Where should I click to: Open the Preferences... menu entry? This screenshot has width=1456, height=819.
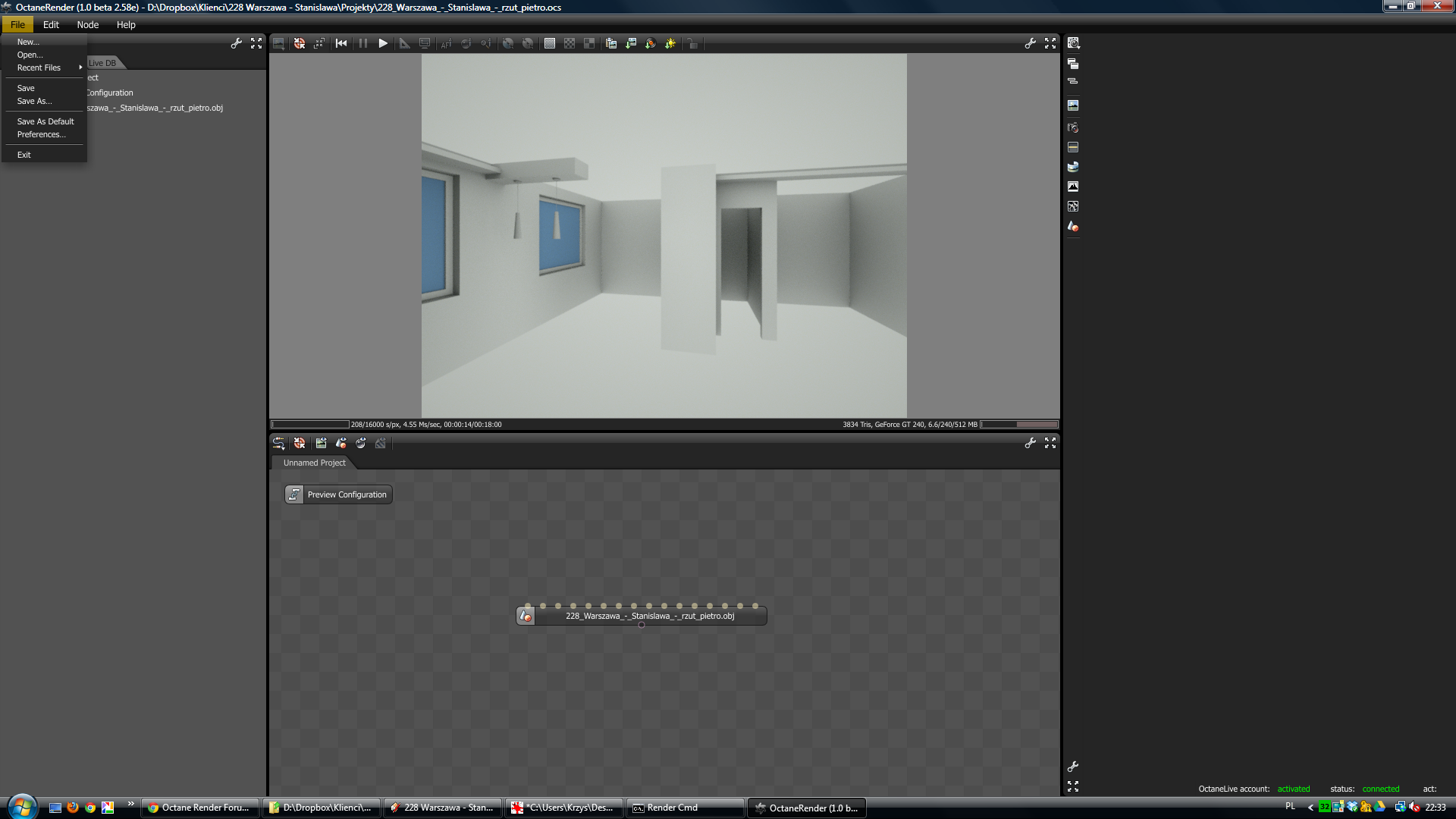click(41, 134)
